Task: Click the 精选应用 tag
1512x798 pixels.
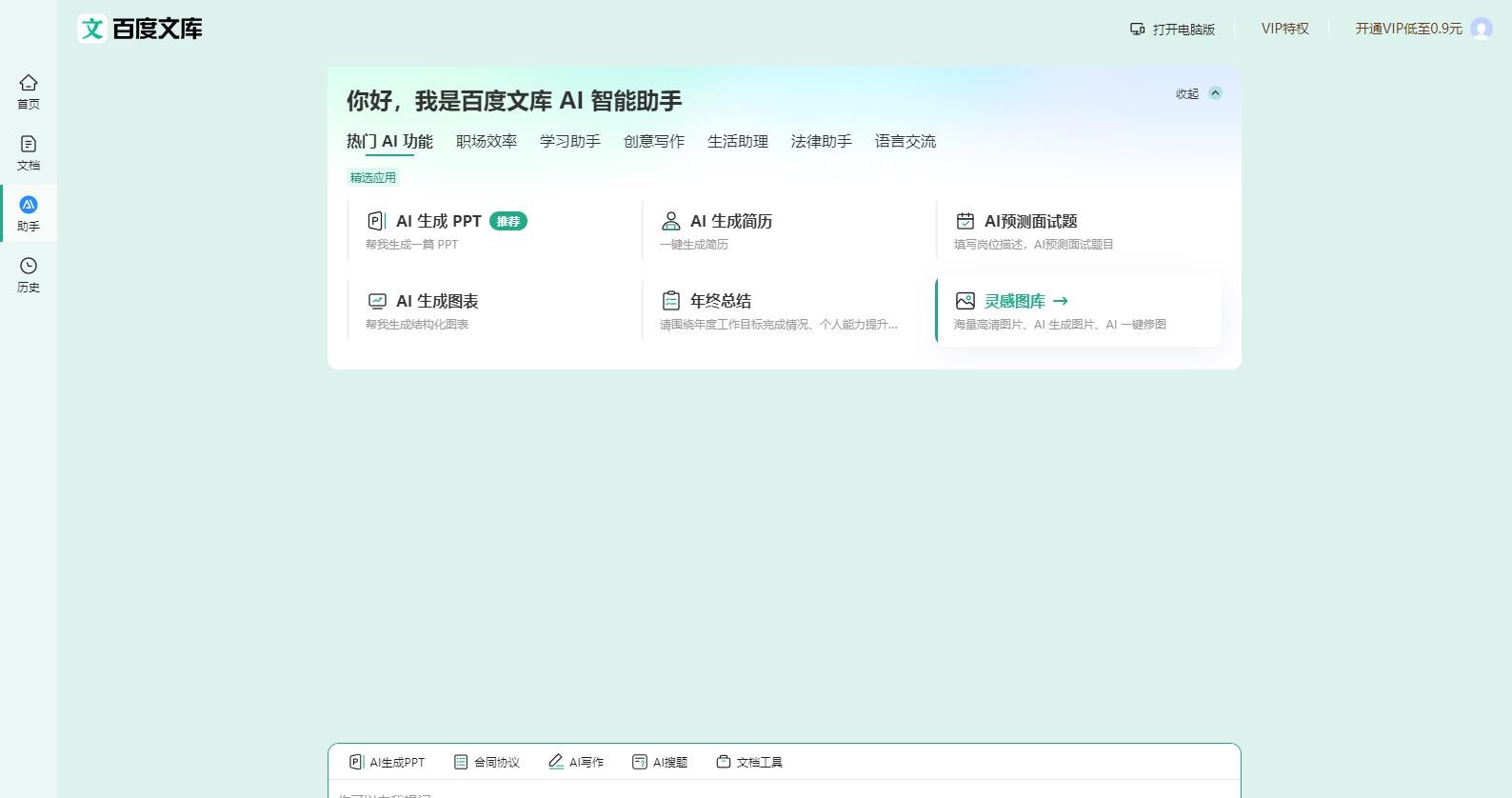Action: 372,177
